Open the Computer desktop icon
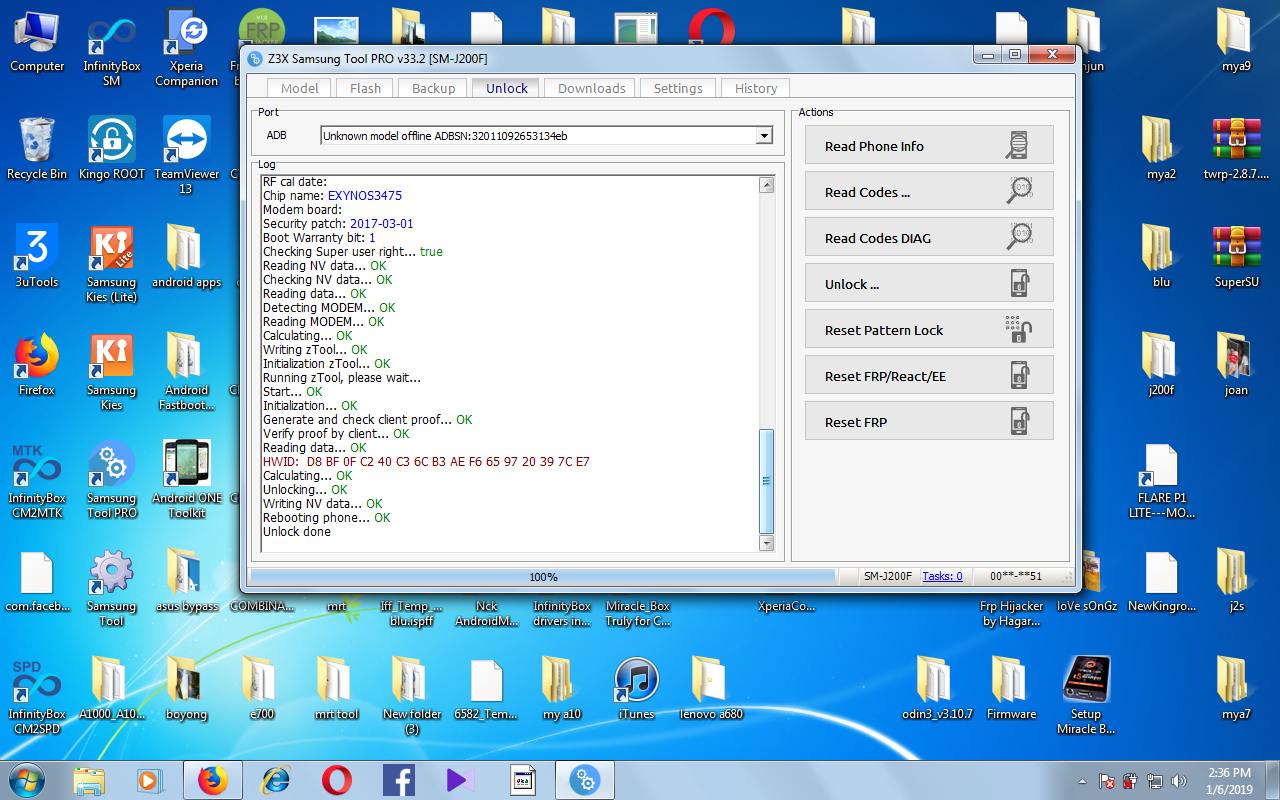This screenshot has height=800, width=1280. click(x=37, y=40)
